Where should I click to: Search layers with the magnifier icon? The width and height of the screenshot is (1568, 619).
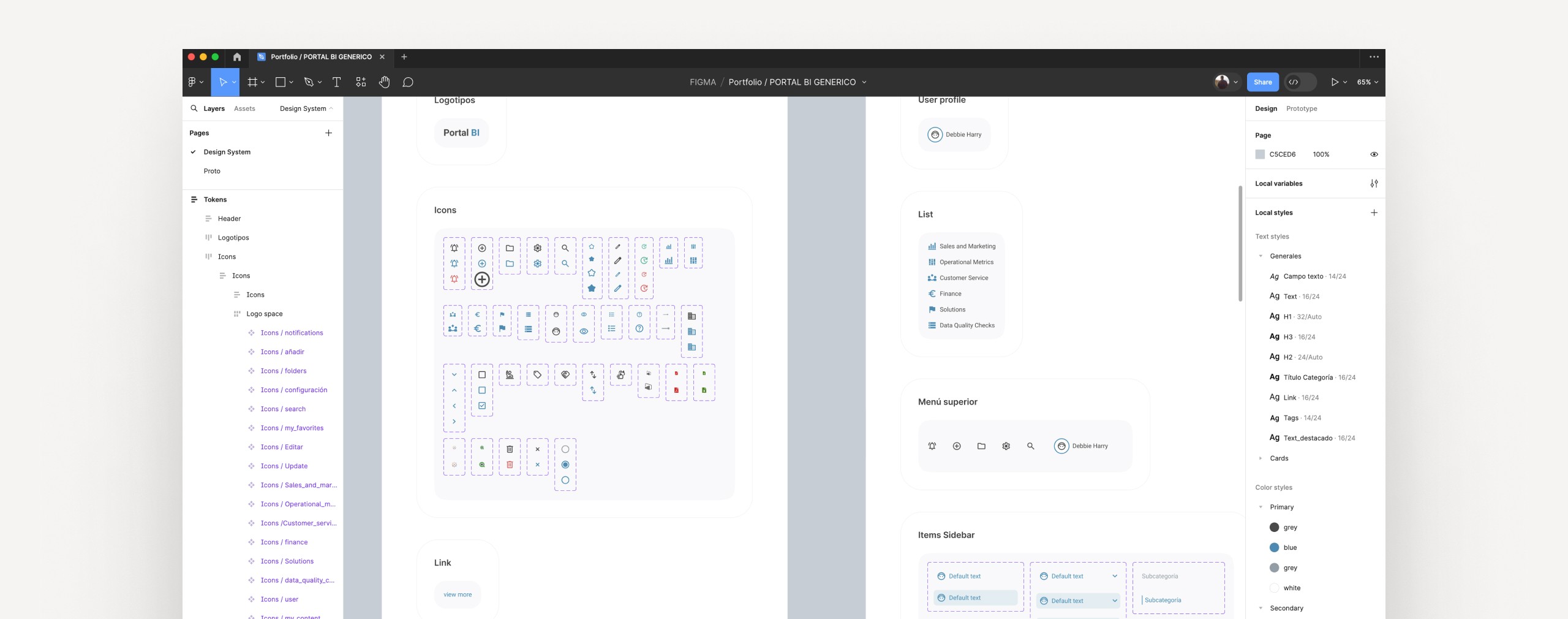(194, 108)
